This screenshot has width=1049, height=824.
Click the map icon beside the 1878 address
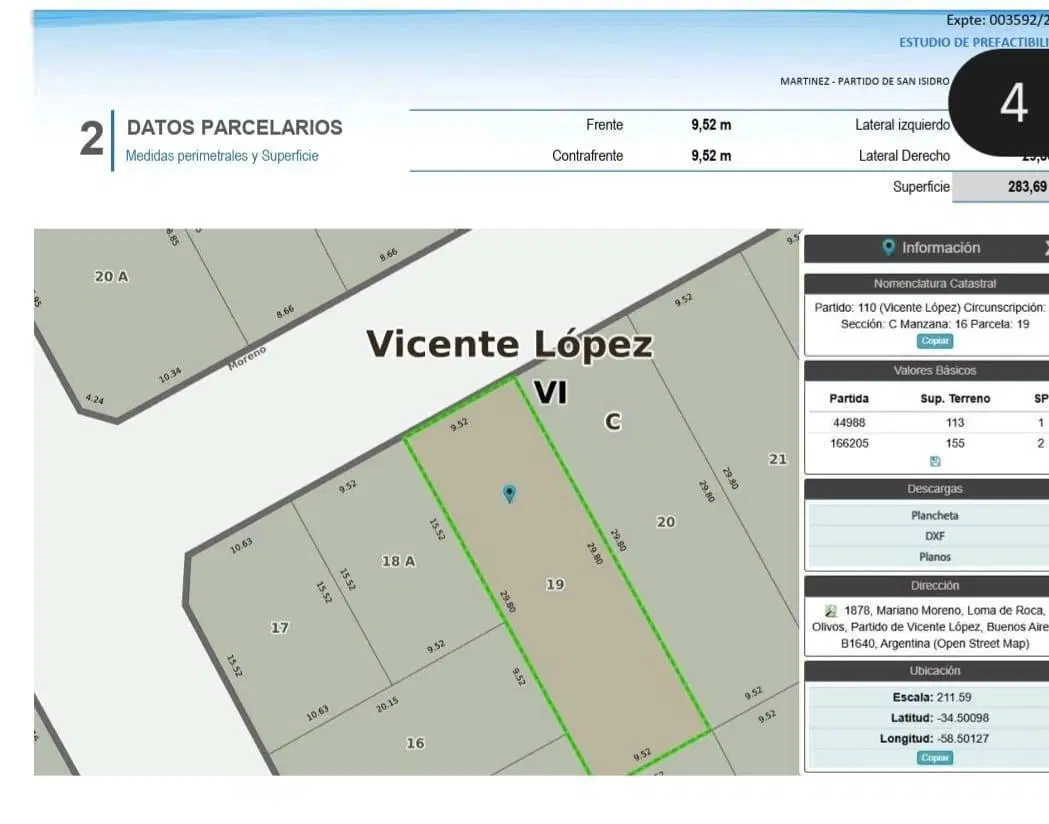click(831, 611)
